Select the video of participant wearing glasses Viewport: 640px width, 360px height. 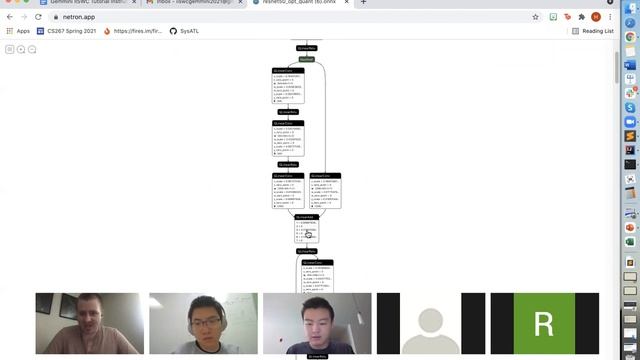pos(203,323)
